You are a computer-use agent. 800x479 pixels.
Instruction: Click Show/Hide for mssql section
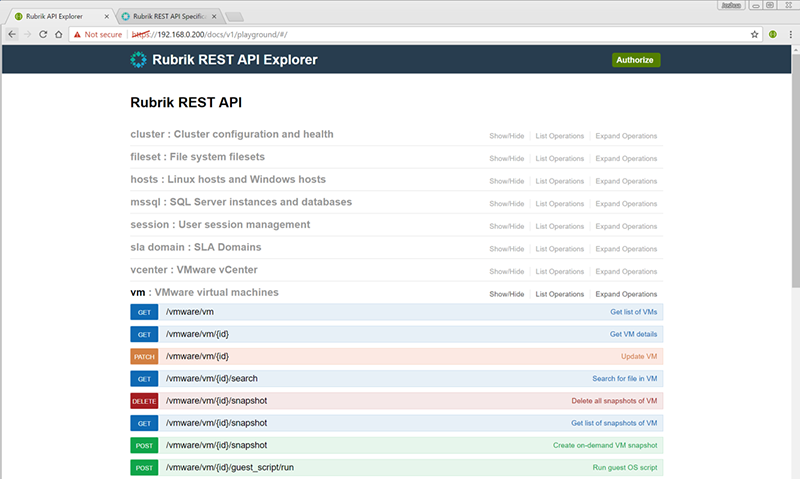506,204
